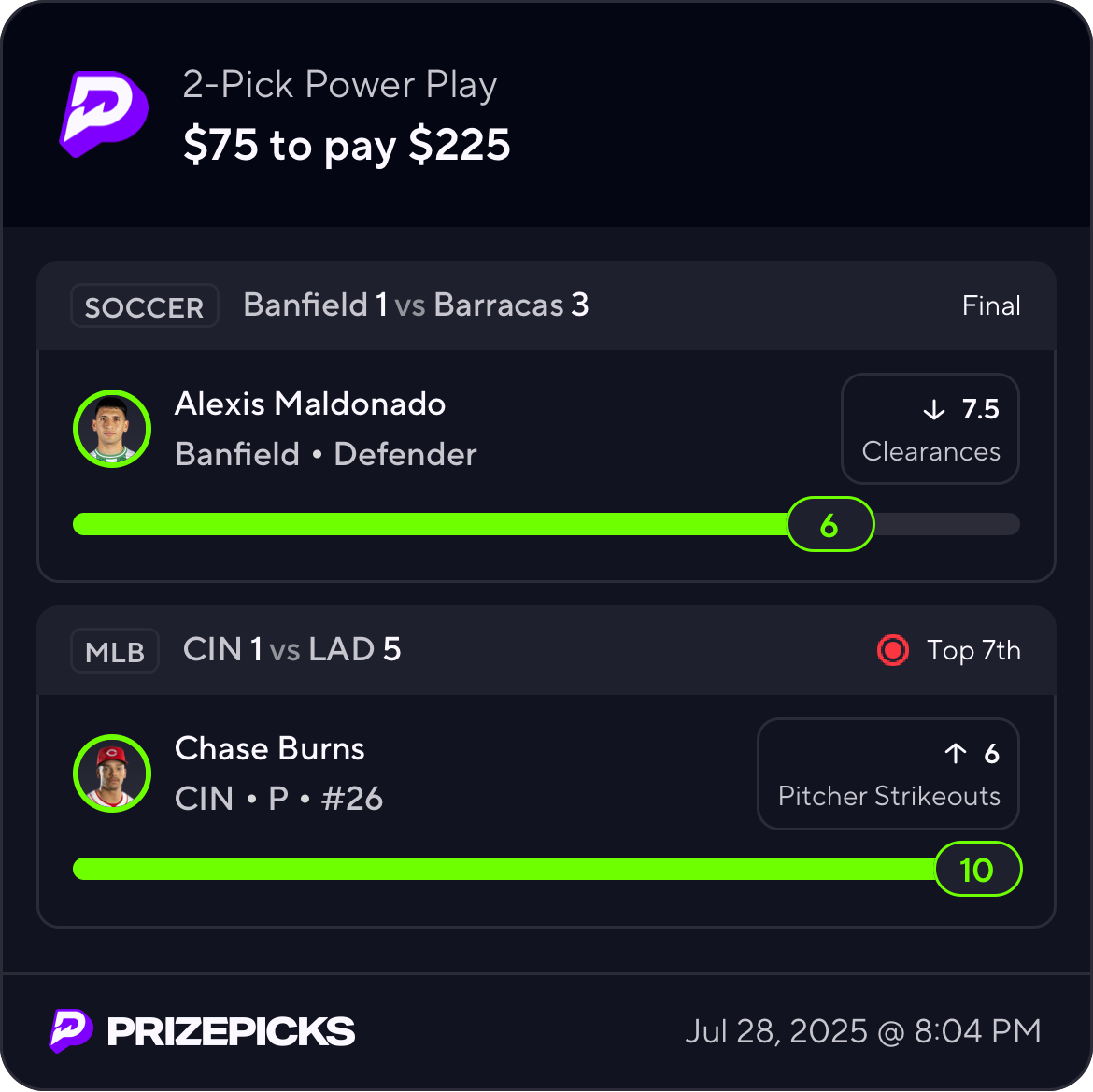Screen dimensions: 1093x1092
Task: Click the red live indicator icon
Action: [893, 650]
